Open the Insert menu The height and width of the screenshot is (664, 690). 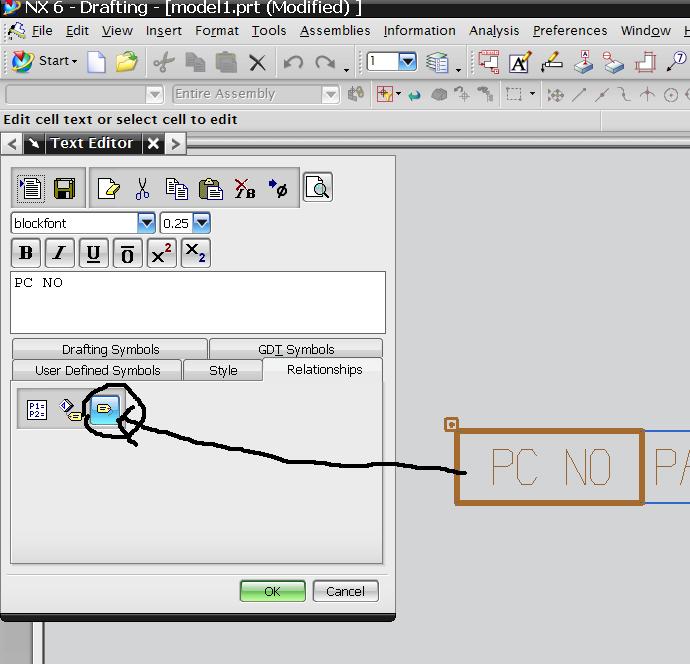164,31
